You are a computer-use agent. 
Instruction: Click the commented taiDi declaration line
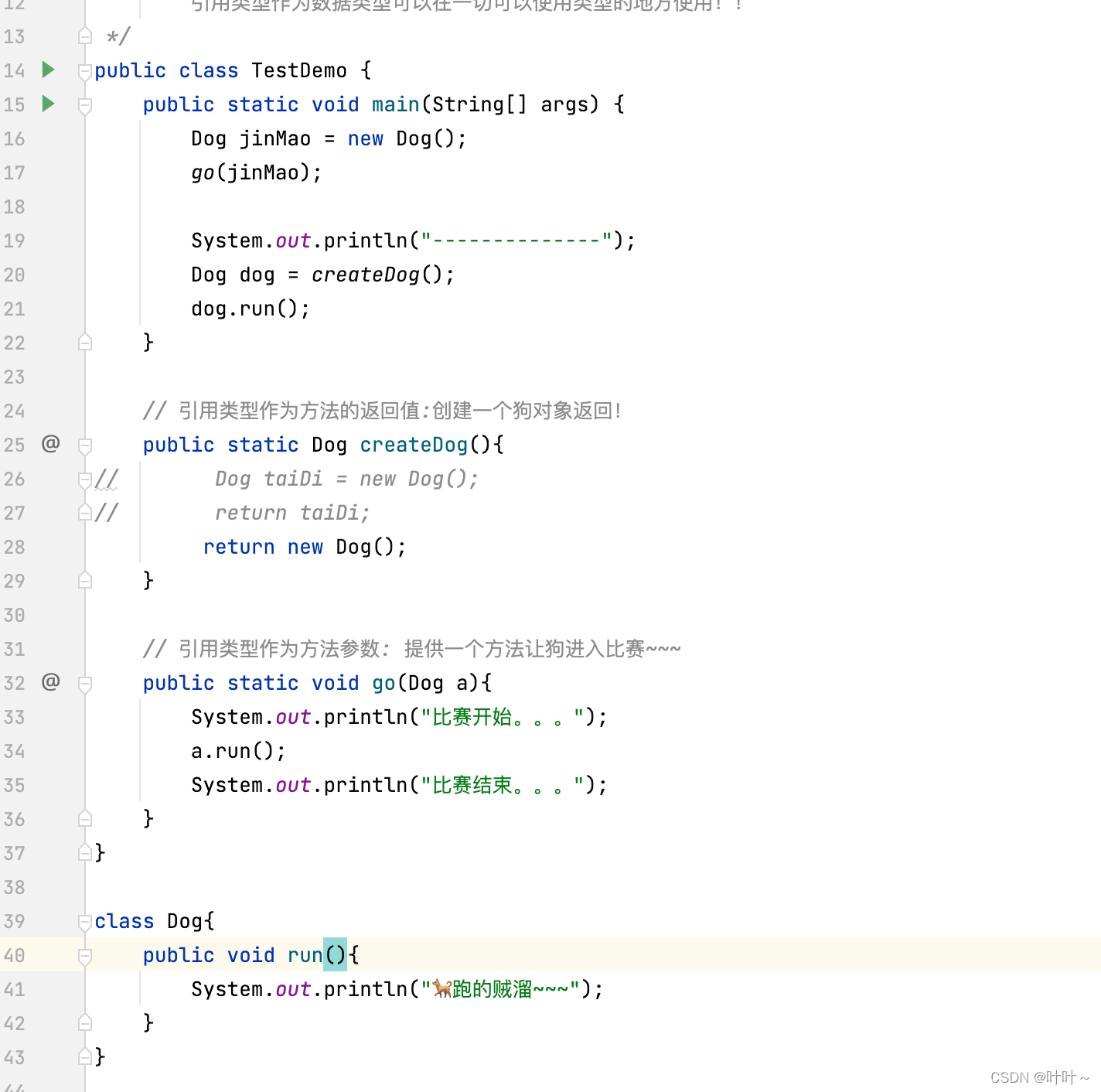tap(347, 479)
